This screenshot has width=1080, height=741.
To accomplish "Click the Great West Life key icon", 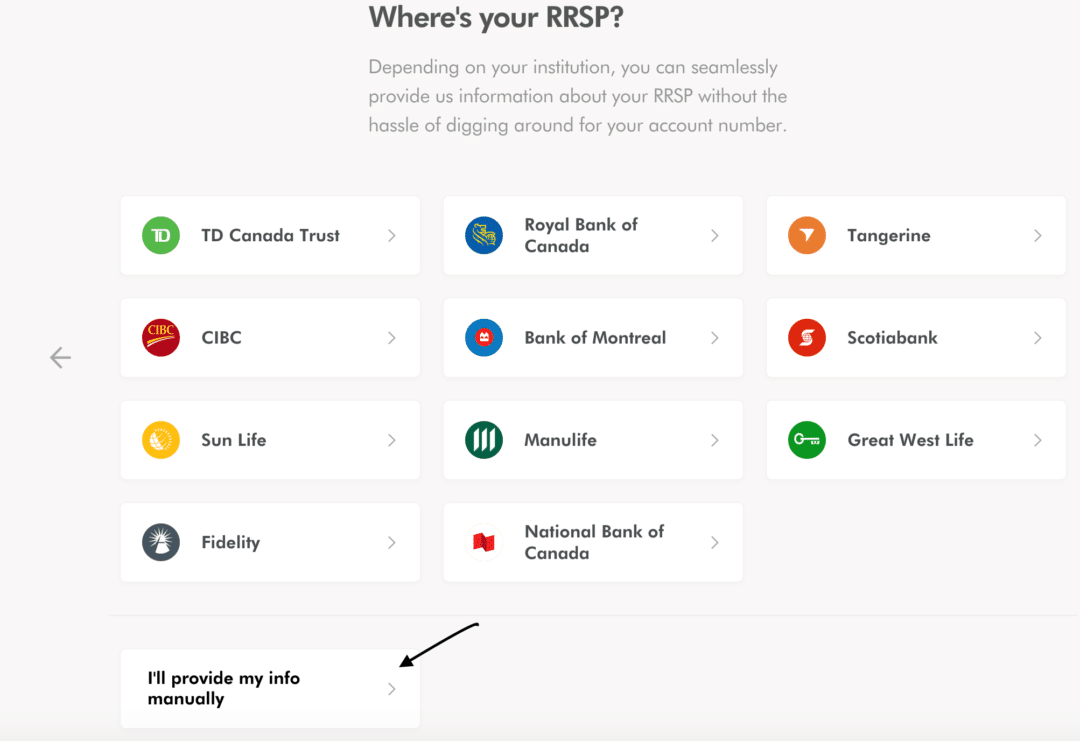I will click(x=807, y=440).
